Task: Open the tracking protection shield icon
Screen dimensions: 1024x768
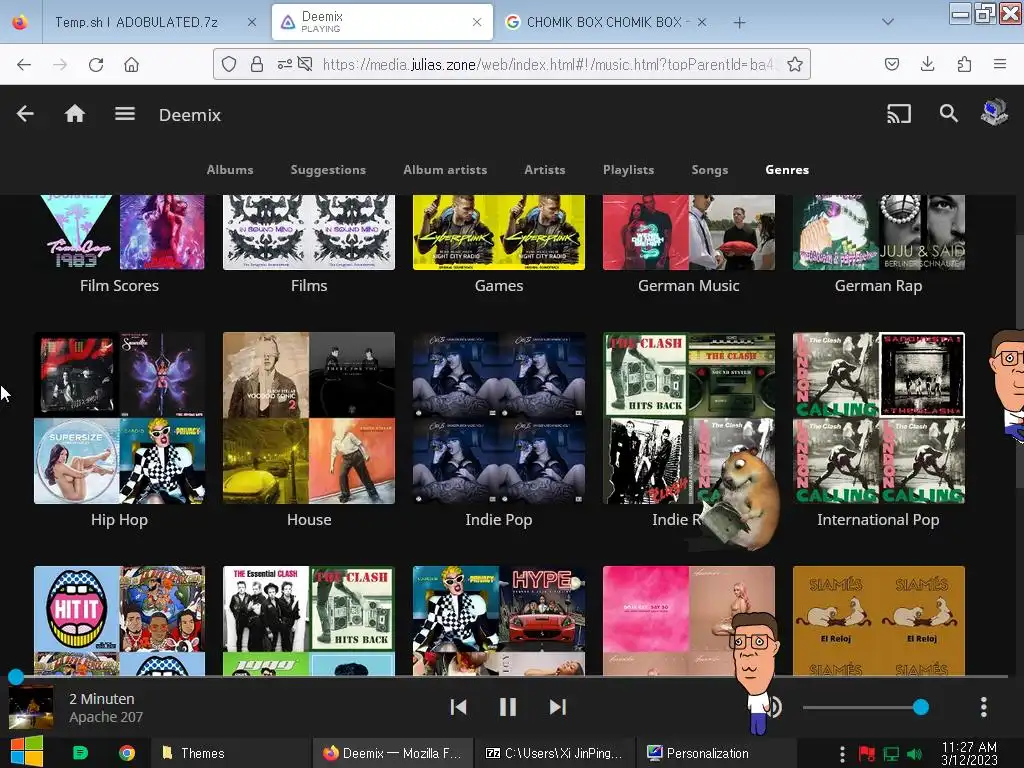Action: (x=229, y=64)
